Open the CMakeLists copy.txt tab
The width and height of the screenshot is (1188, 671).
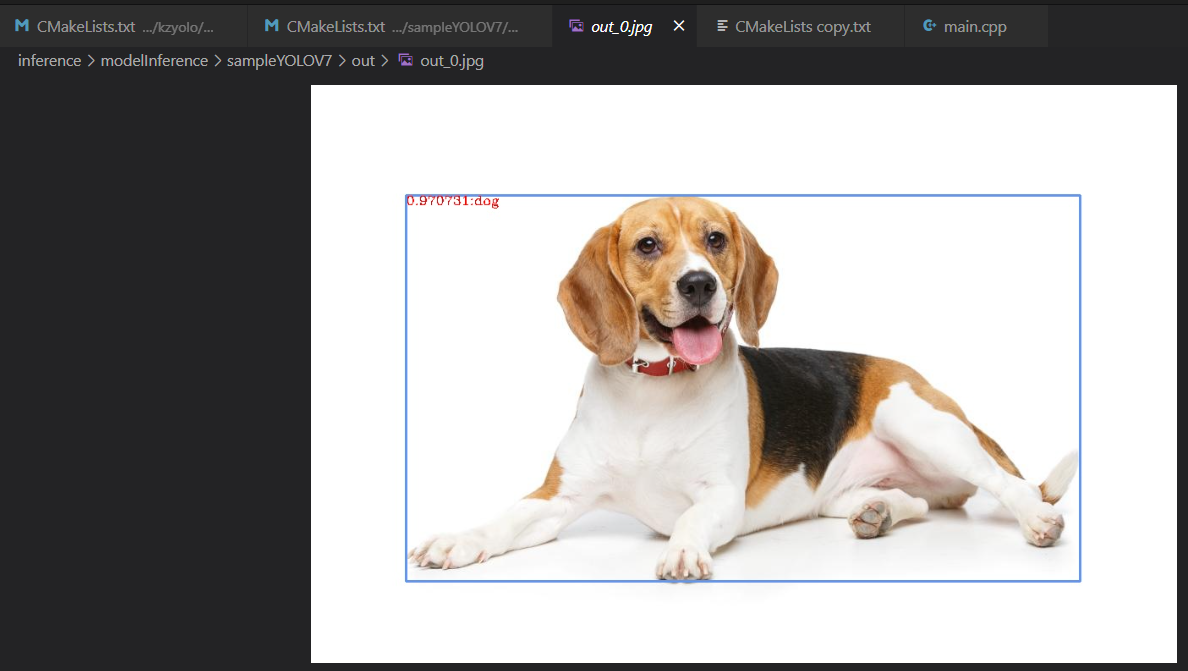802,27
